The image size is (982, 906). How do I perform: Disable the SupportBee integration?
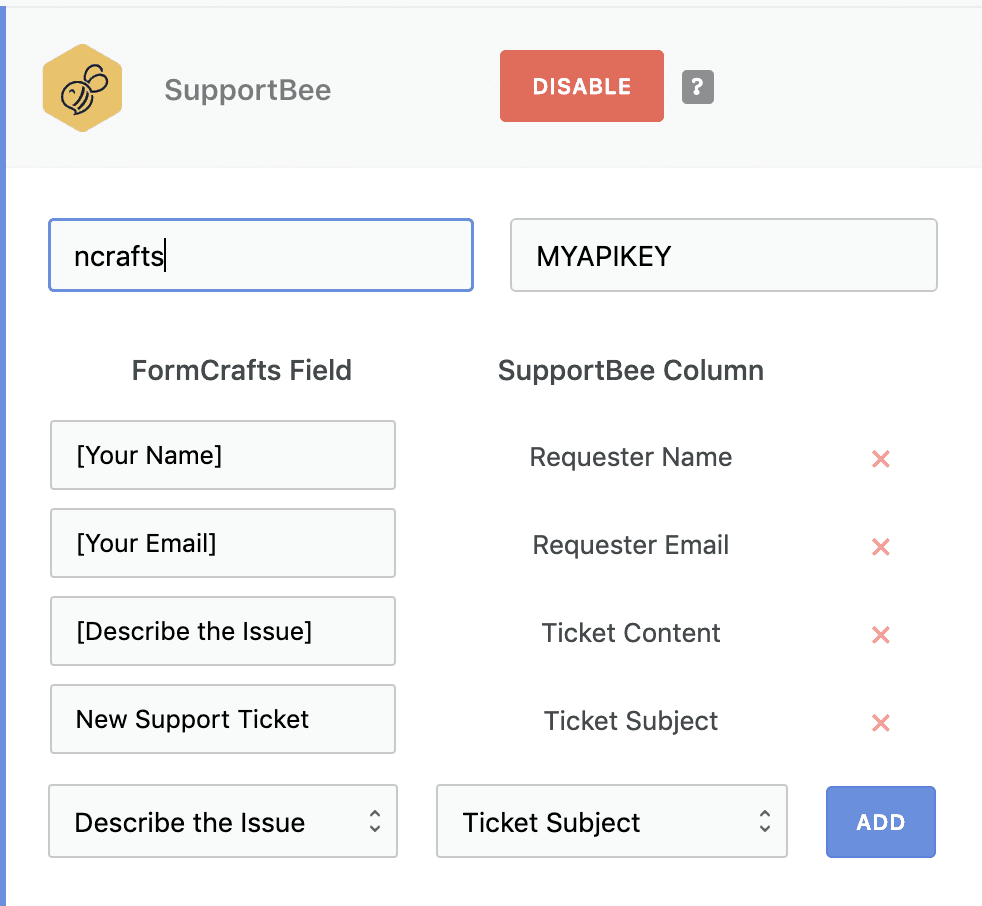(x=582, y=86)
